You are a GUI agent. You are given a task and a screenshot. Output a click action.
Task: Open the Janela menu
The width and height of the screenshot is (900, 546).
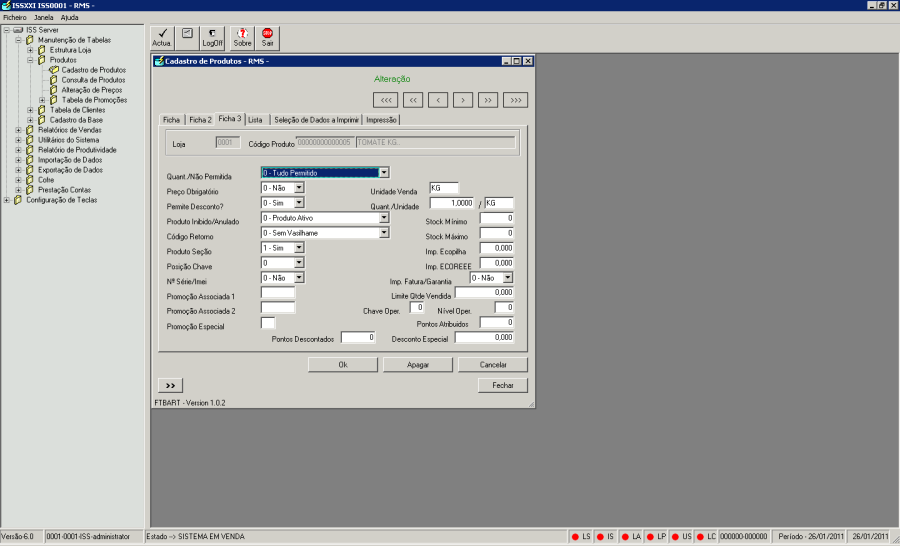point(44,18)
